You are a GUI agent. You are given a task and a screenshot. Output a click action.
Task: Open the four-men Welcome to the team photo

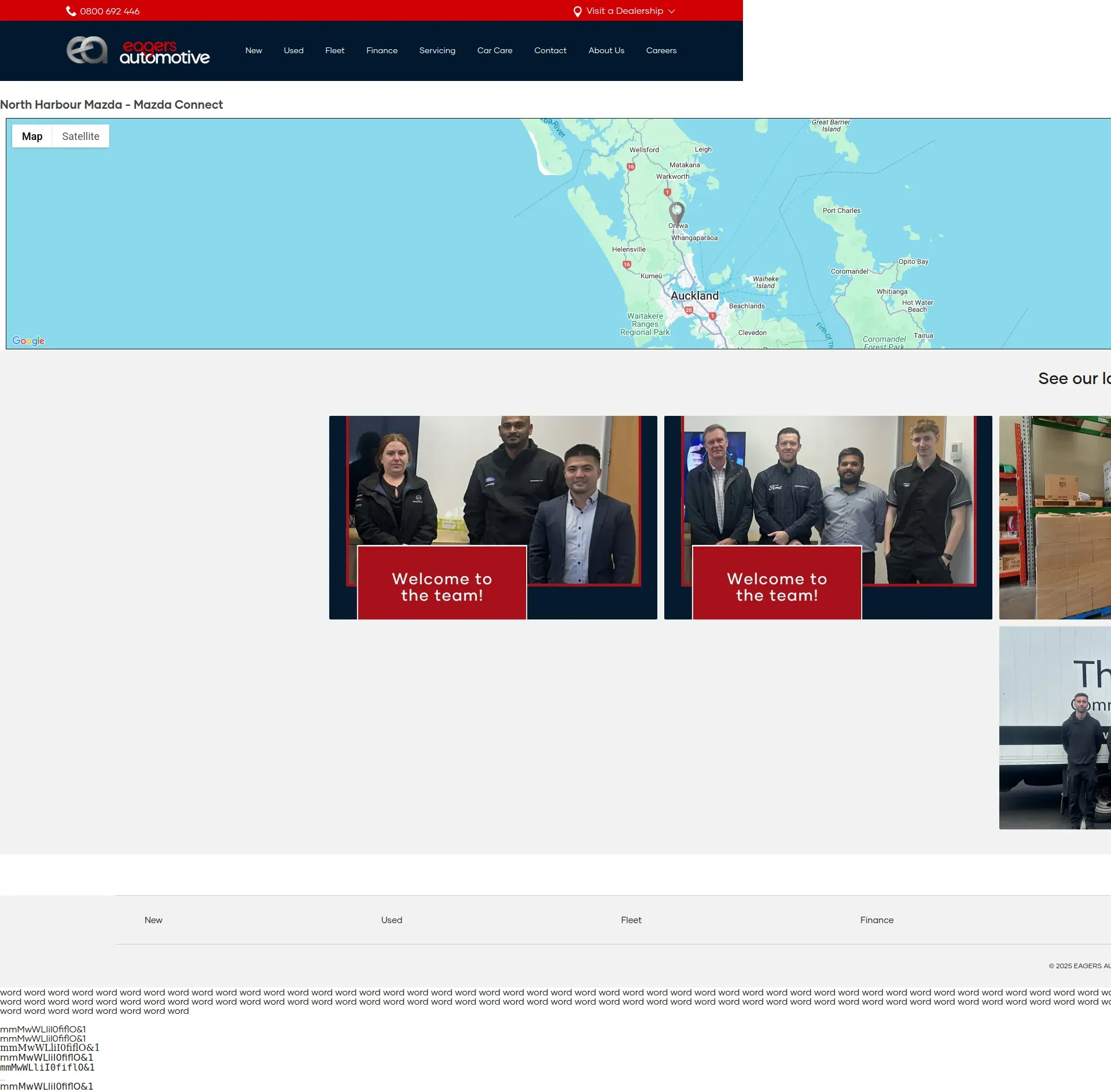click(827, 517)
